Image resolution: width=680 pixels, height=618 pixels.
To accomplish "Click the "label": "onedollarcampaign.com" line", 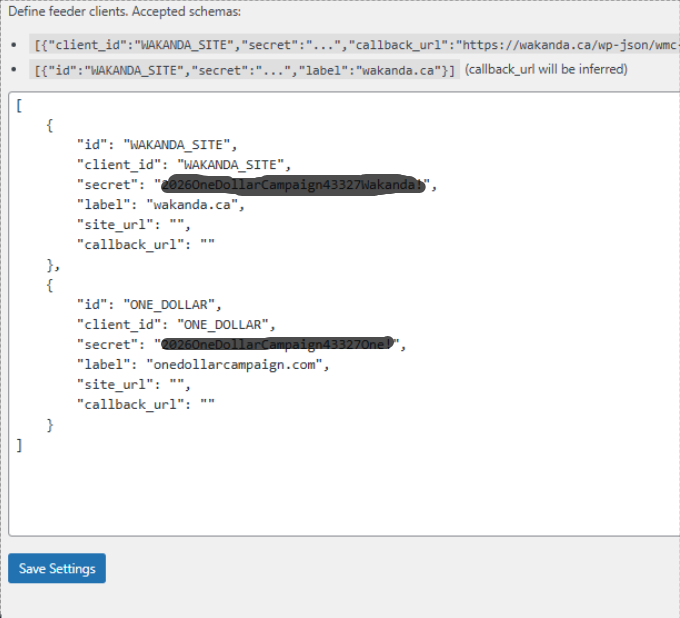I will click(x=203, y=365).
